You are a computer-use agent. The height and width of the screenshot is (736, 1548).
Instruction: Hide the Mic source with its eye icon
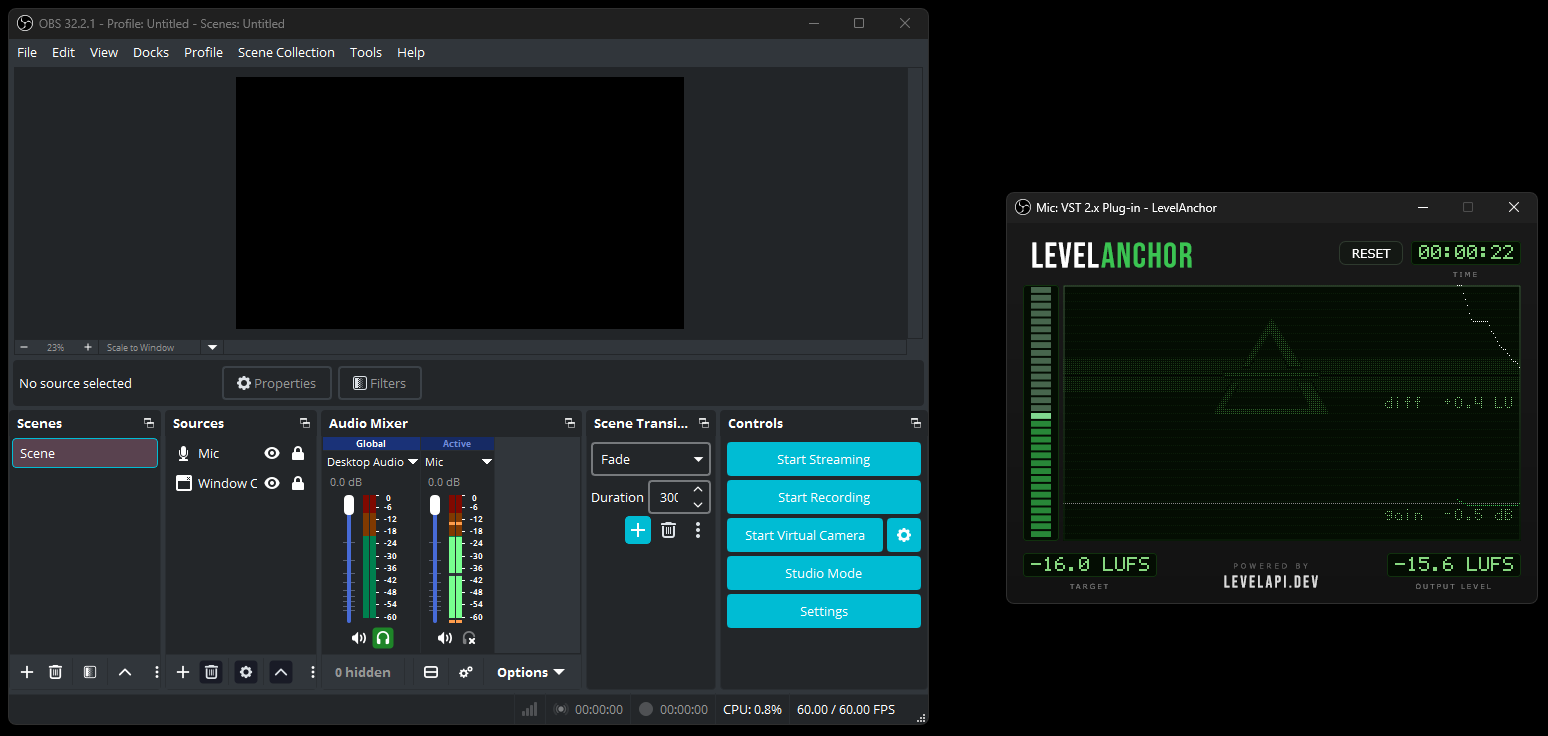click(272, 453)
